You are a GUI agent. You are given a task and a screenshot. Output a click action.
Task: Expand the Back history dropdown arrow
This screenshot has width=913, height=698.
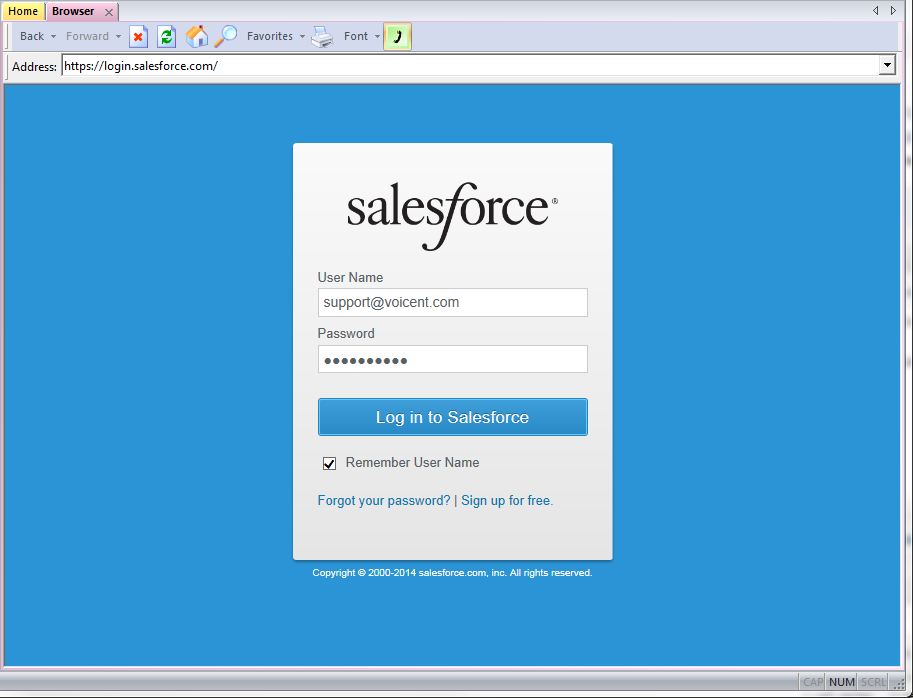point(54,37)
